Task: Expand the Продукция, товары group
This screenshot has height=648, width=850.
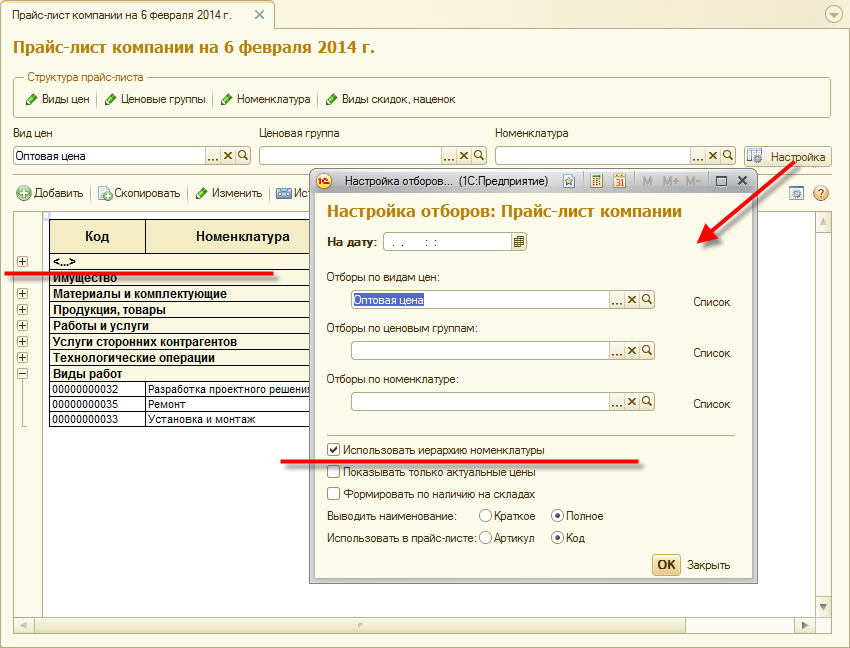Action: coord(22,310)
